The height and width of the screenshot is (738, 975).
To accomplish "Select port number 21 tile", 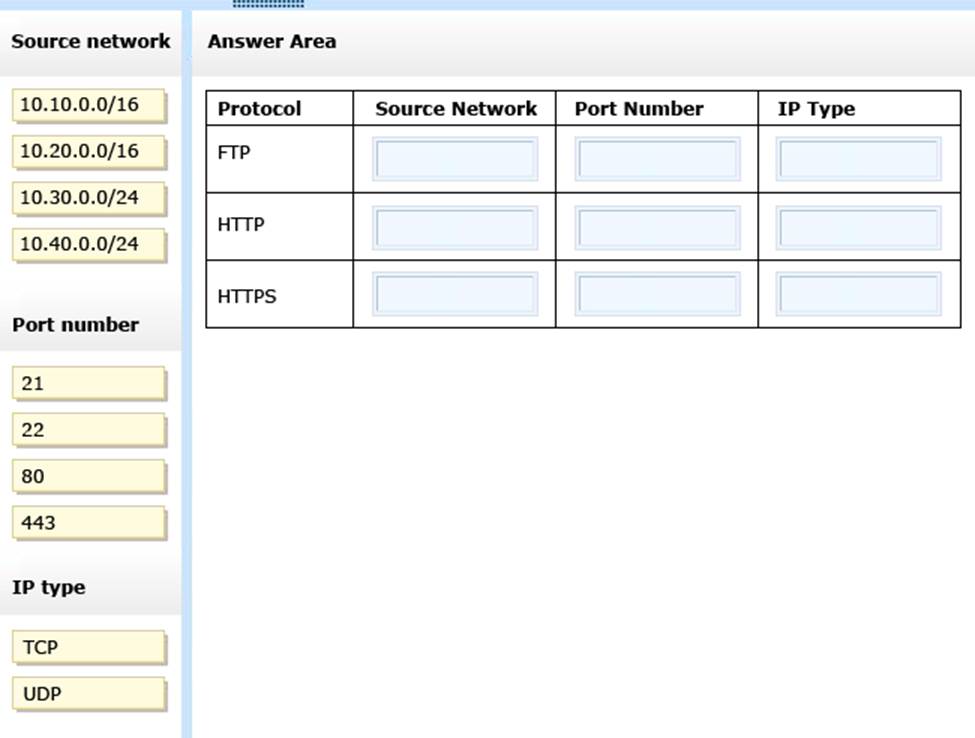I will pyautogui.click(x=88, y=383).
